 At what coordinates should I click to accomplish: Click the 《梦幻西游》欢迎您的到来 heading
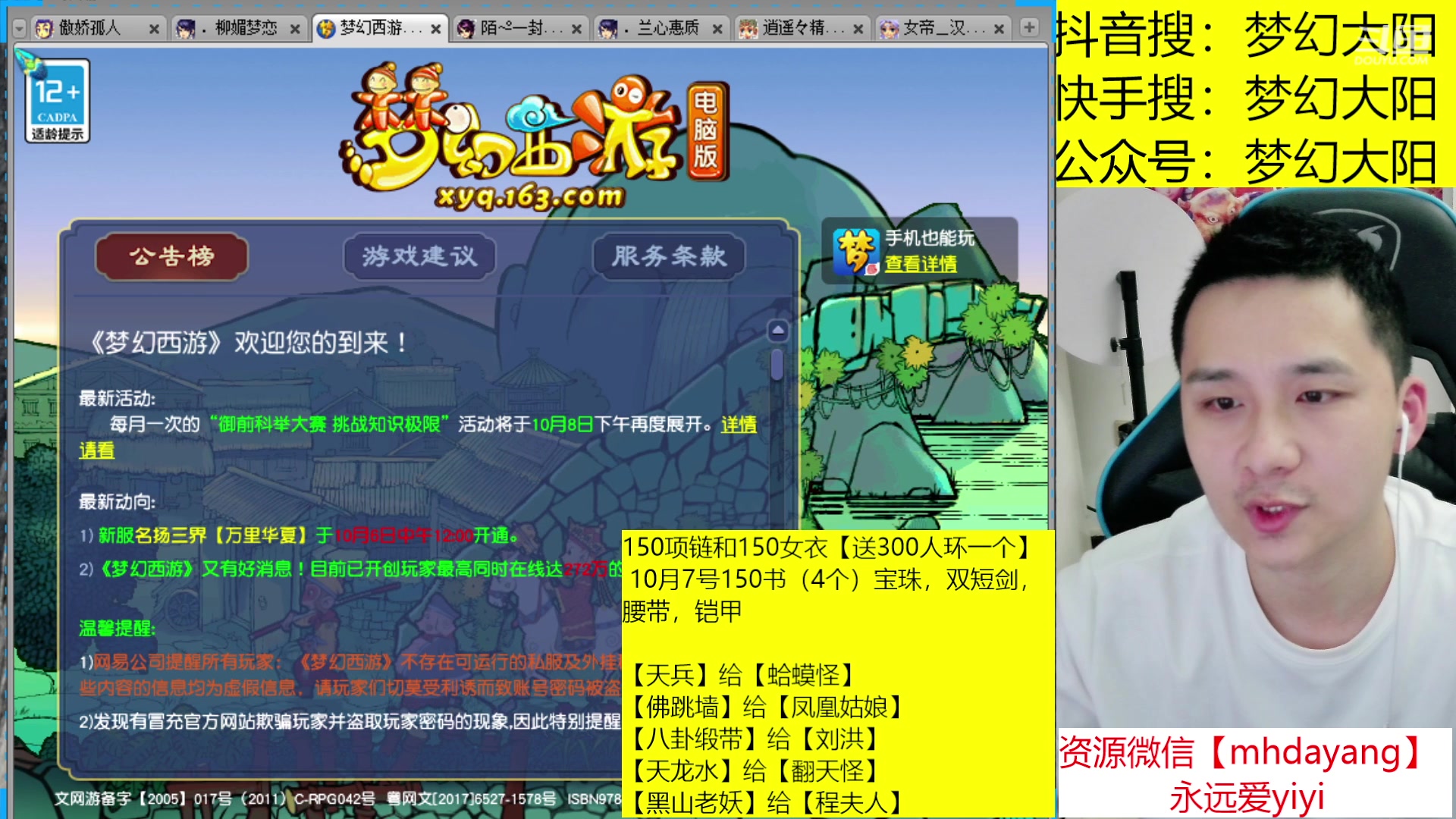[249, 343]
